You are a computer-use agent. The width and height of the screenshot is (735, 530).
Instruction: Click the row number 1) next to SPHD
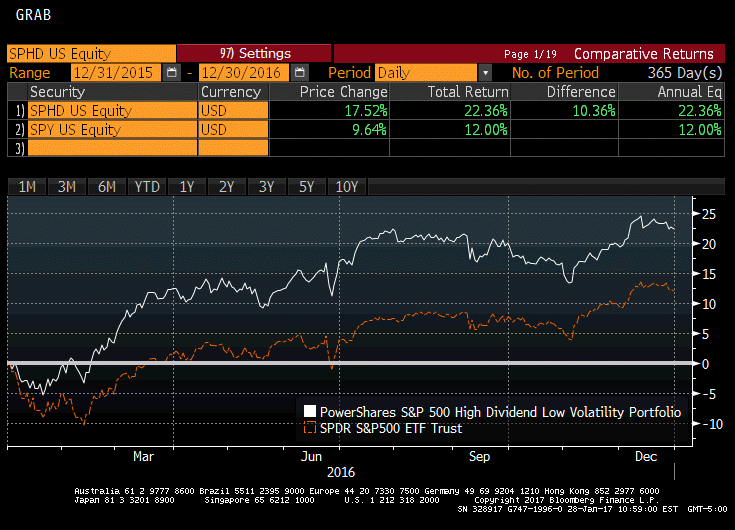(19, 111)
